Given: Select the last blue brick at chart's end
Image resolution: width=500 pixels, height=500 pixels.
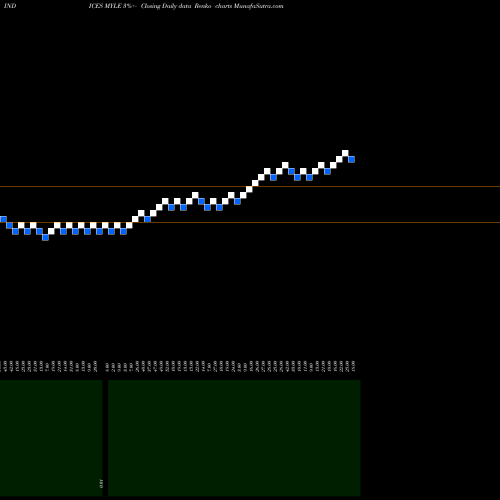Looking at the screenshot, I should click(x=351, y=159).
